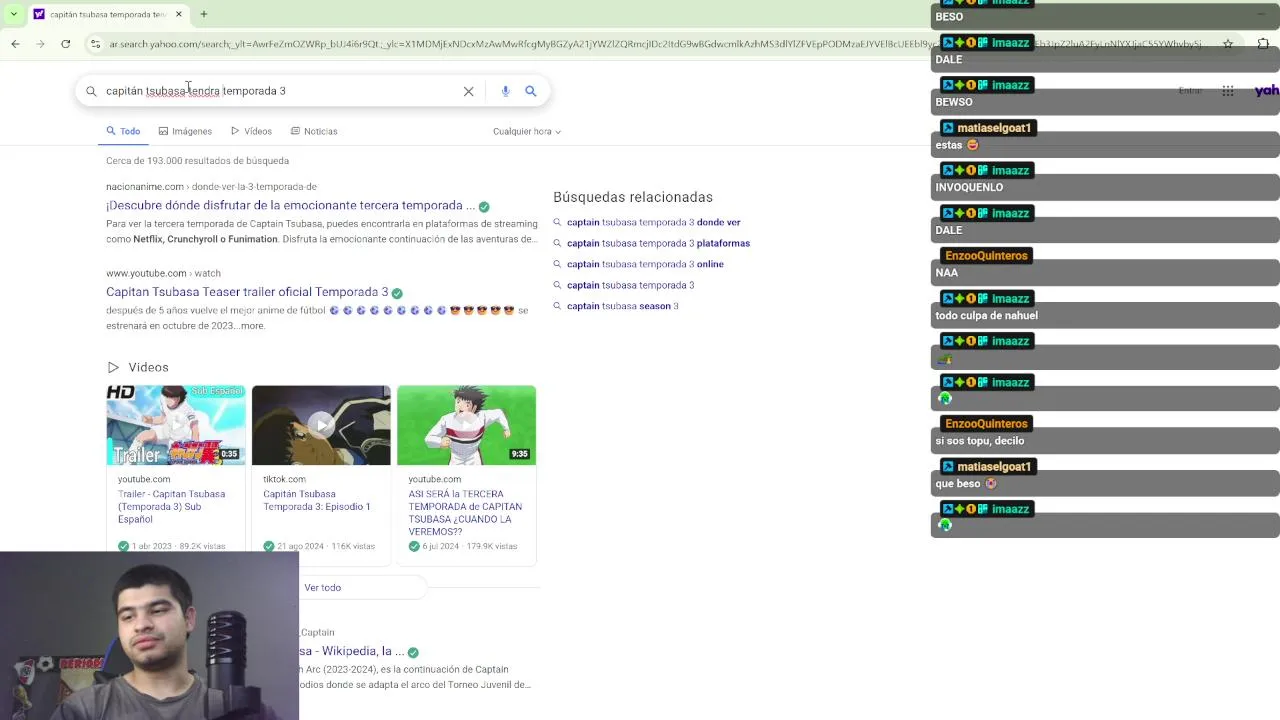Click chat message 'INVOQUENLO'
Viewport: 1280px width, 720px height.
tap(969, 187)
